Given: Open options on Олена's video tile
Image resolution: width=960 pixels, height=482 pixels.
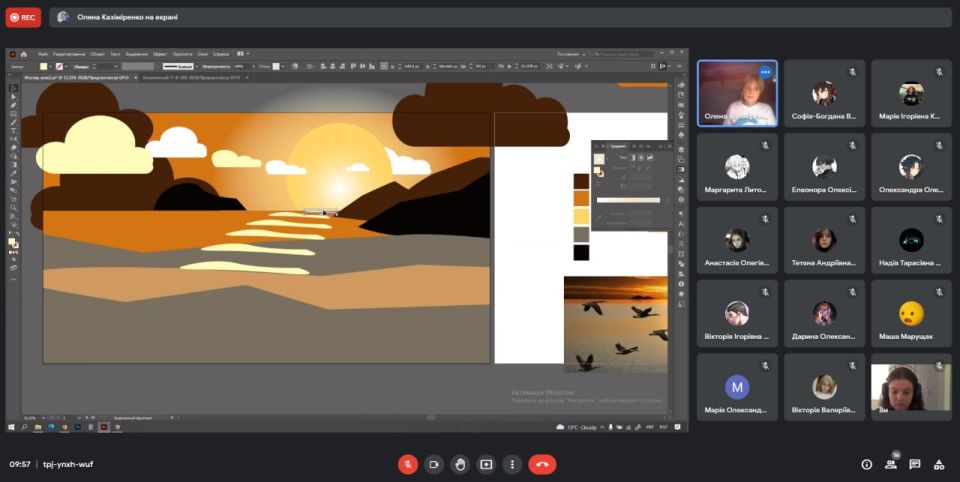Looking at the screenshot, I should pos(765,72).
